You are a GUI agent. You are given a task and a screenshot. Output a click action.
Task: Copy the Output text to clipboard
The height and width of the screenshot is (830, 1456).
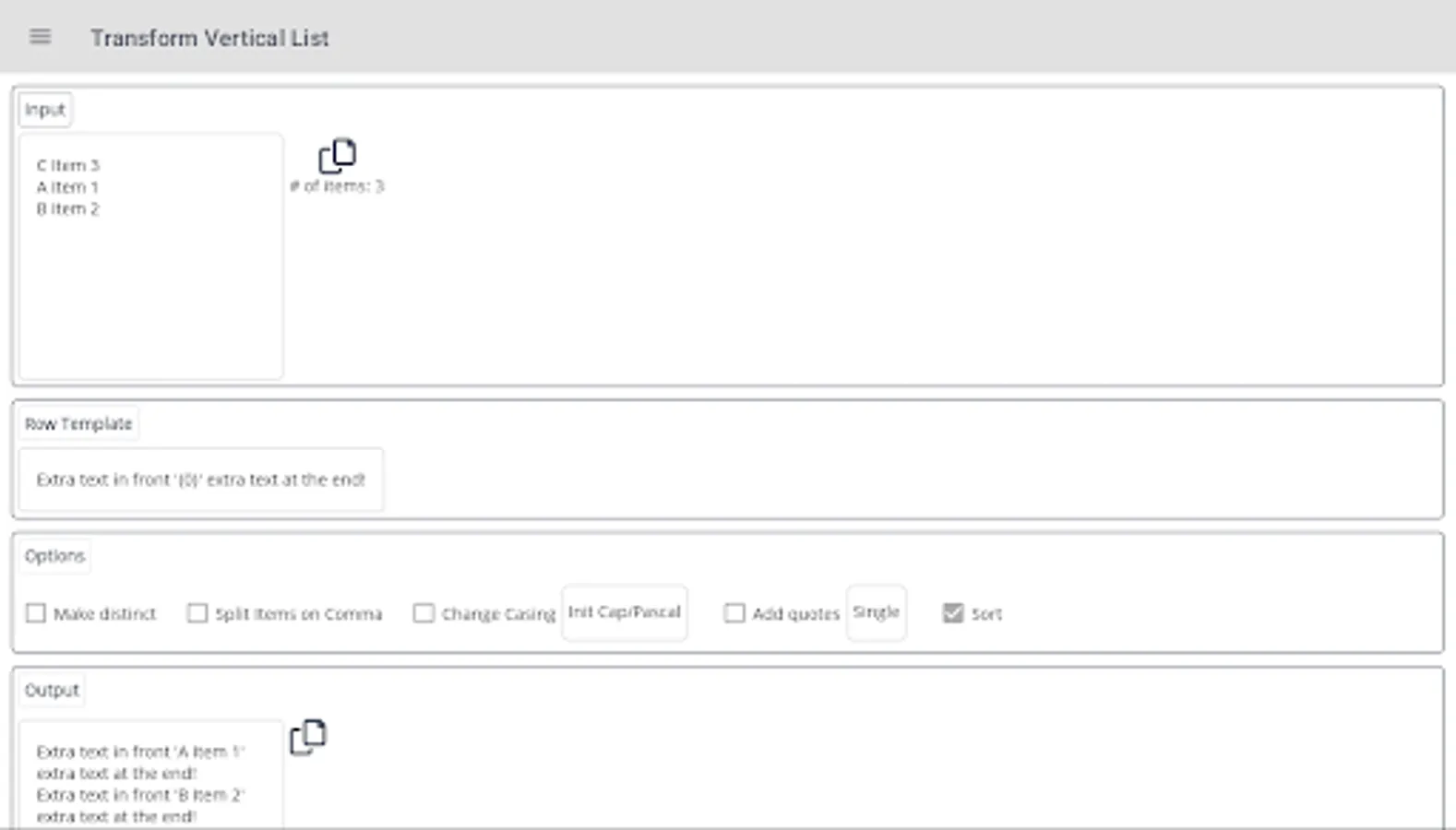[308, 737]
